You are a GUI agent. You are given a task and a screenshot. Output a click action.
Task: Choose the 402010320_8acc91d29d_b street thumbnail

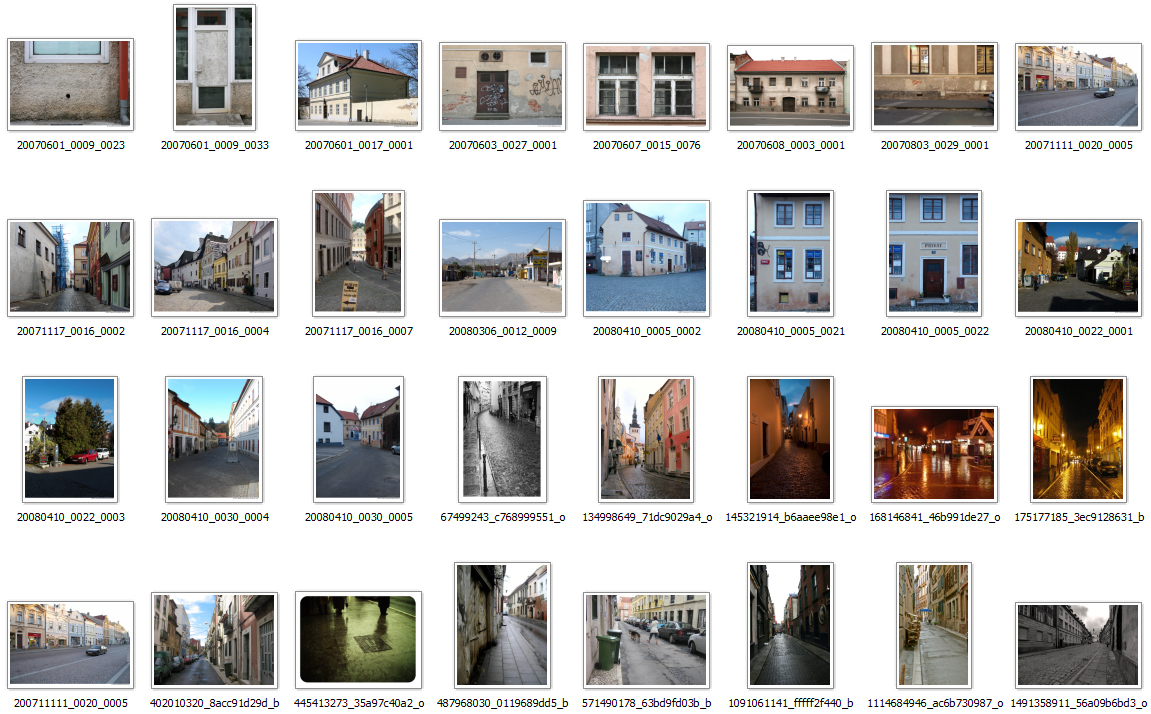point(214,640)
